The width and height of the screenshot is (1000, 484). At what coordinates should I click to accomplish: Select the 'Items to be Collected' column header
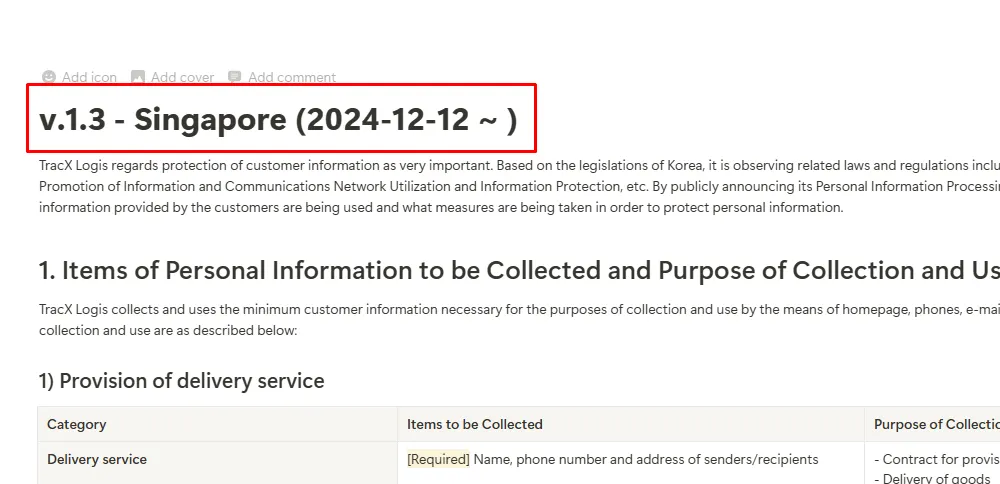pyautogui.click(x=474, y=424)
